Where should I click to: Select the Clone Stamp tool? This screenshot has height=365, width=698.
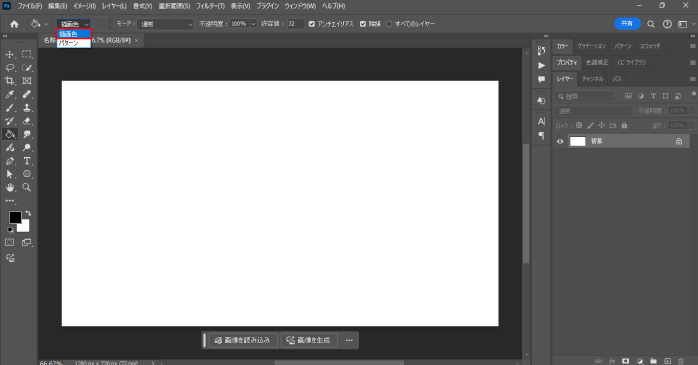pos(27,108)
